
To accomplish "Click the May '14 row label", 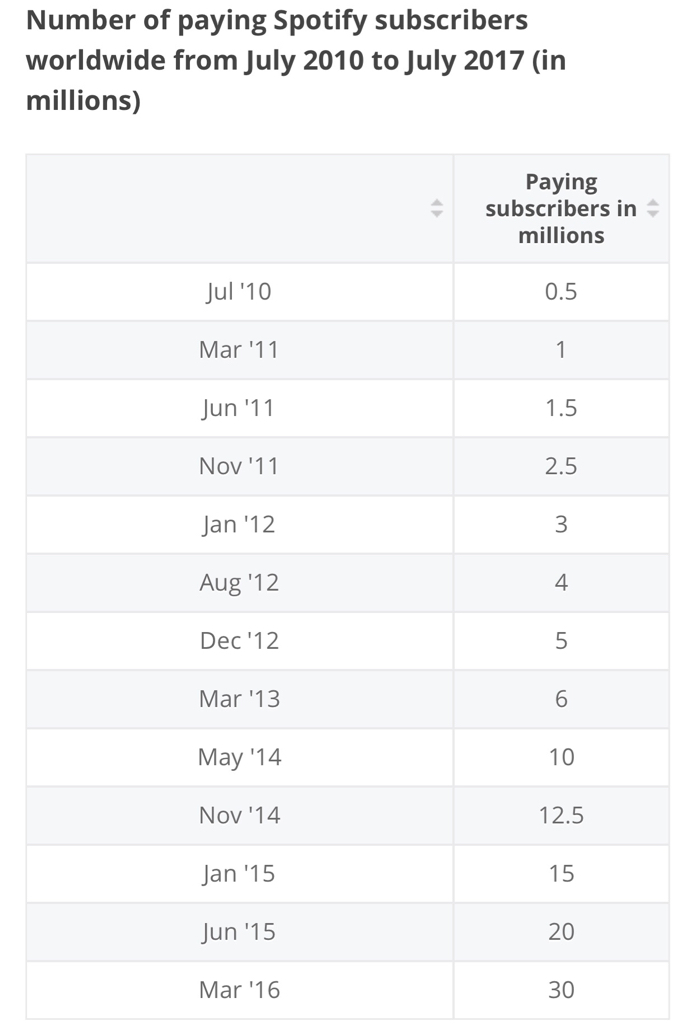I will 239,757.
